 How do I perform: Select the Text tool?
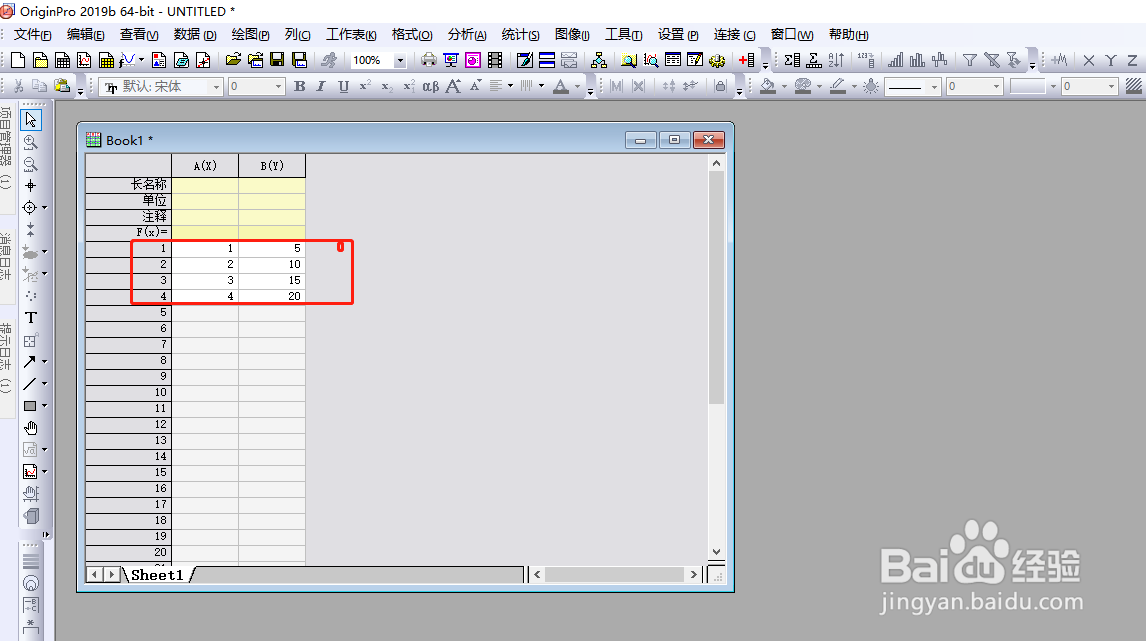31,318
